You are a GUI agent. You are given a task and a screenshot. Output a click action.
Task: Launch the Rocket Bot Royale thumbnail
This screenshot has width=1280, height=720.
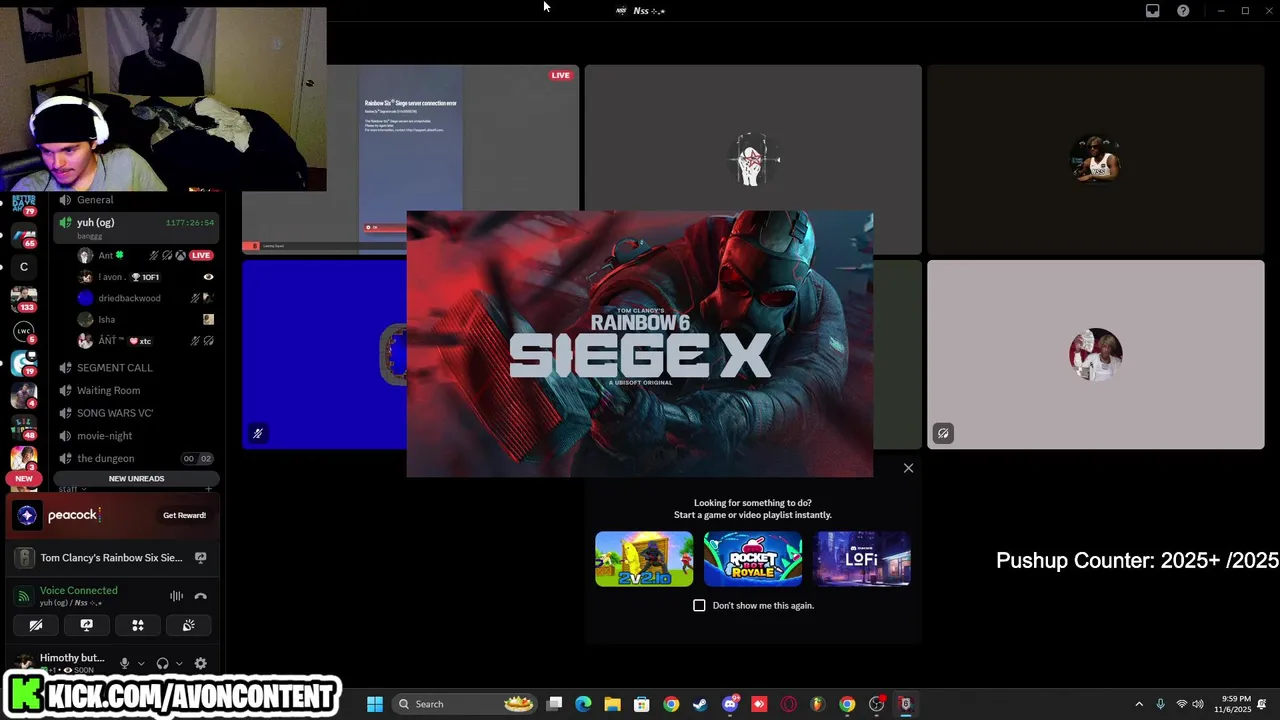click(753, 559)
